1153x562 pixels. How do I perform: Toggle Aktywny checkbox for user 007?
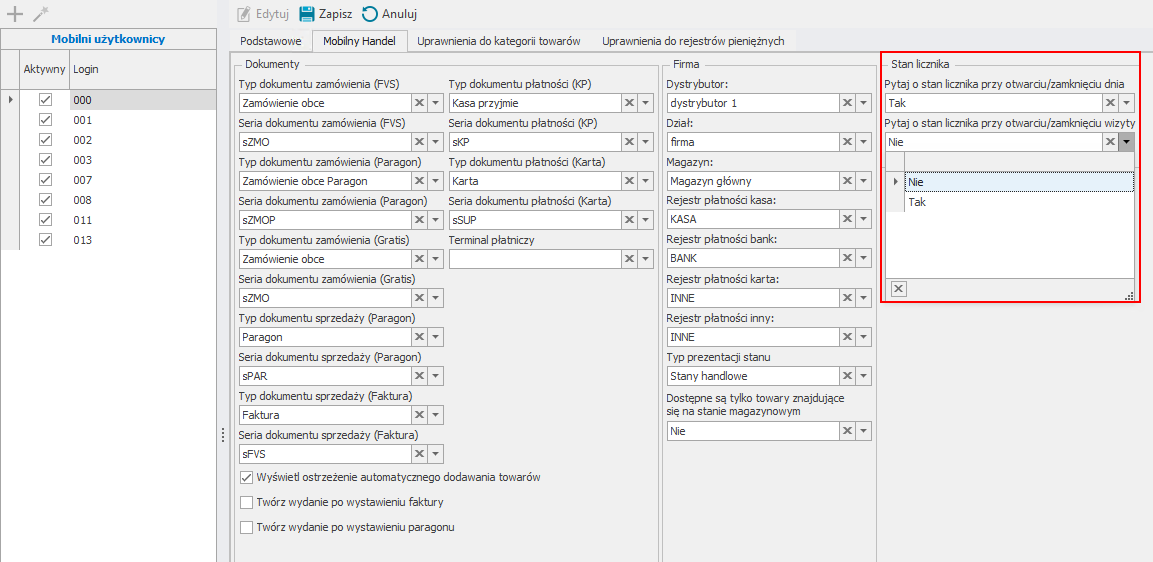point(44,180)
